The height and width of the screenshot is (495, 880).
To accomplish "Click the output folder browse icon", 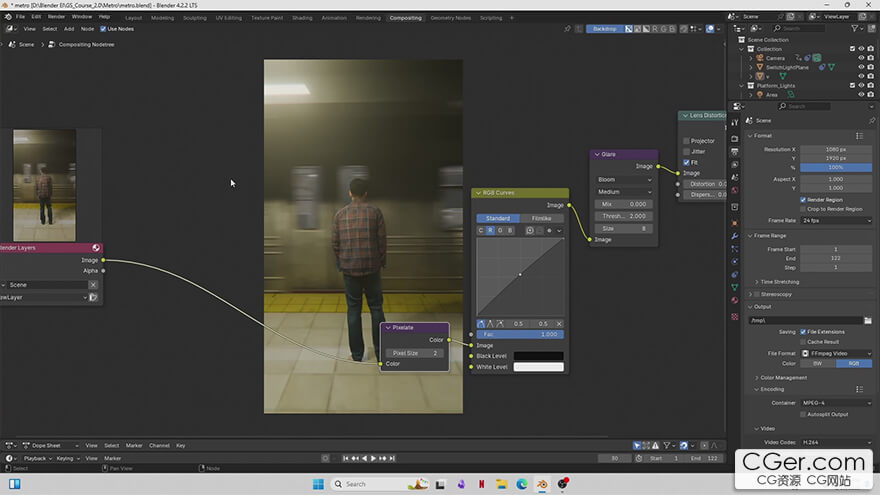I will 868,320.
